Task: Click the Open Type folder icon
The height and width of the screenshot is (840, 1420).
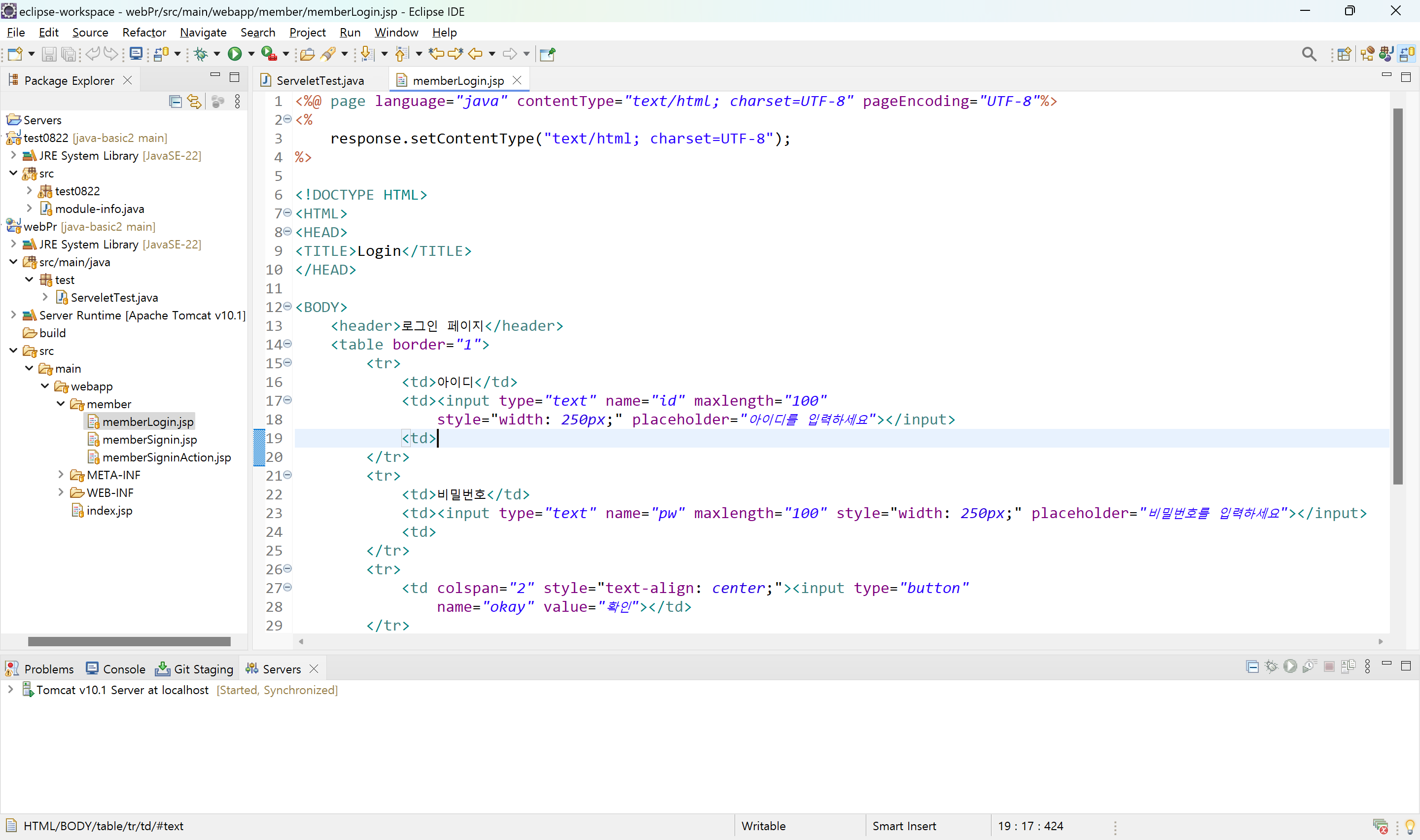Action: coord(307,54)
